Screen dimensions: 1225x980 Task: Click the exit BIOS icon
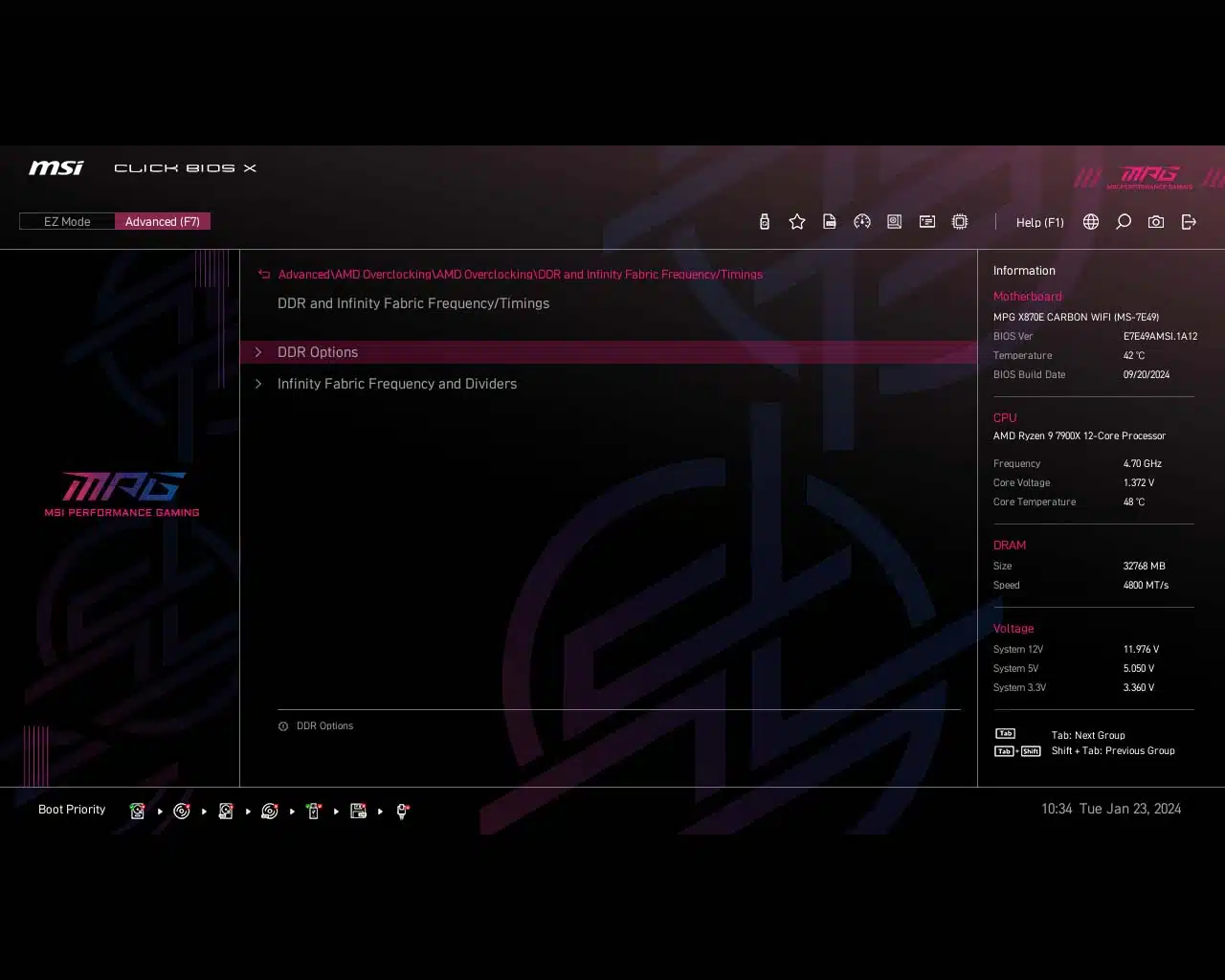[1189, 222]
